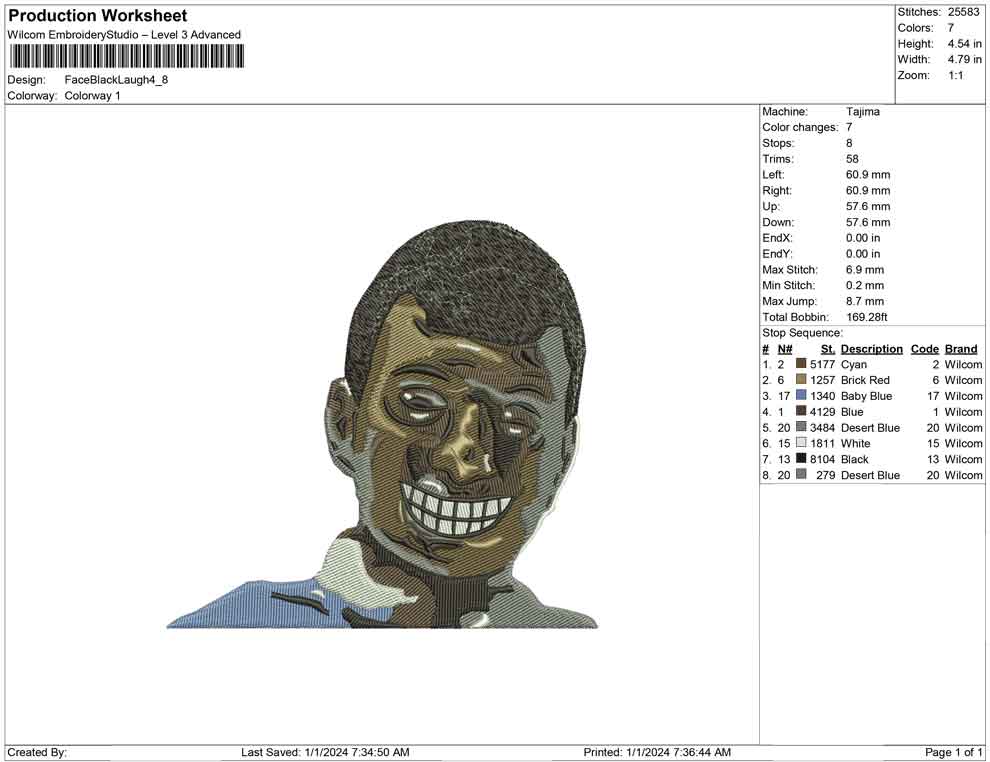Click the Width value '4.79 in'
Image resolution: width=990 pixels, height=762 pixels.
pos(964,59)
